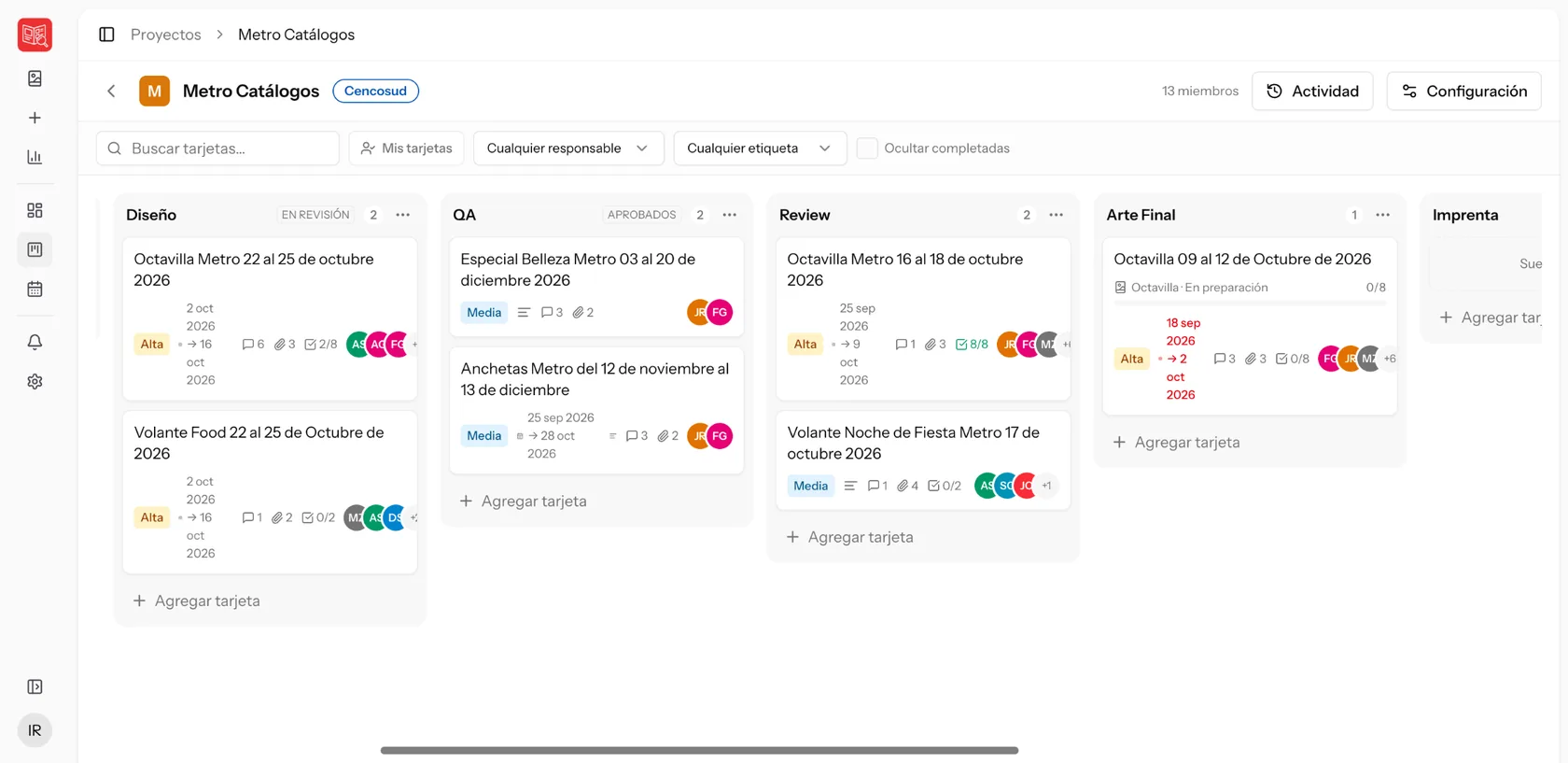Click Agregar tarjeta in Review column
1568x763 pixels.
click(x=850, y=537)
